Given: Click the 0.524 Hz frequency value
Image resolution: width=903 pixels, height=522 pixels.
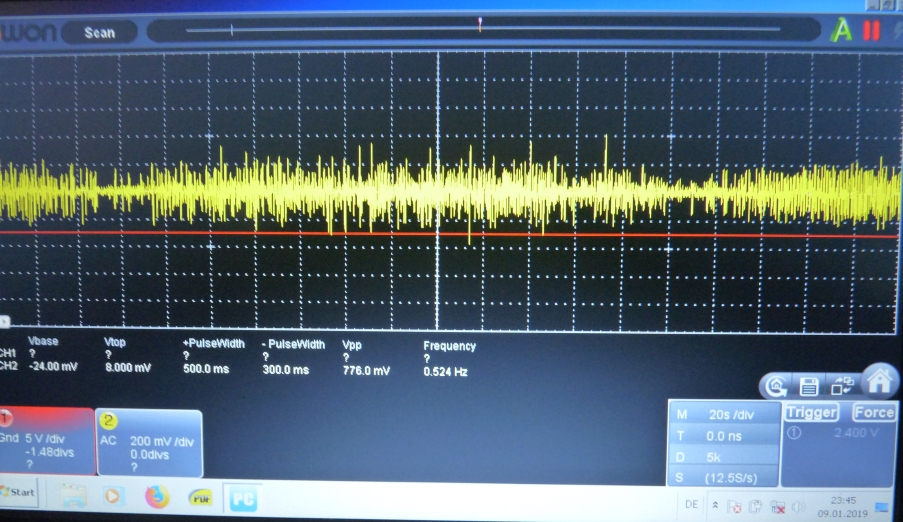Looking at the screenshot, I should click(445, 372).
